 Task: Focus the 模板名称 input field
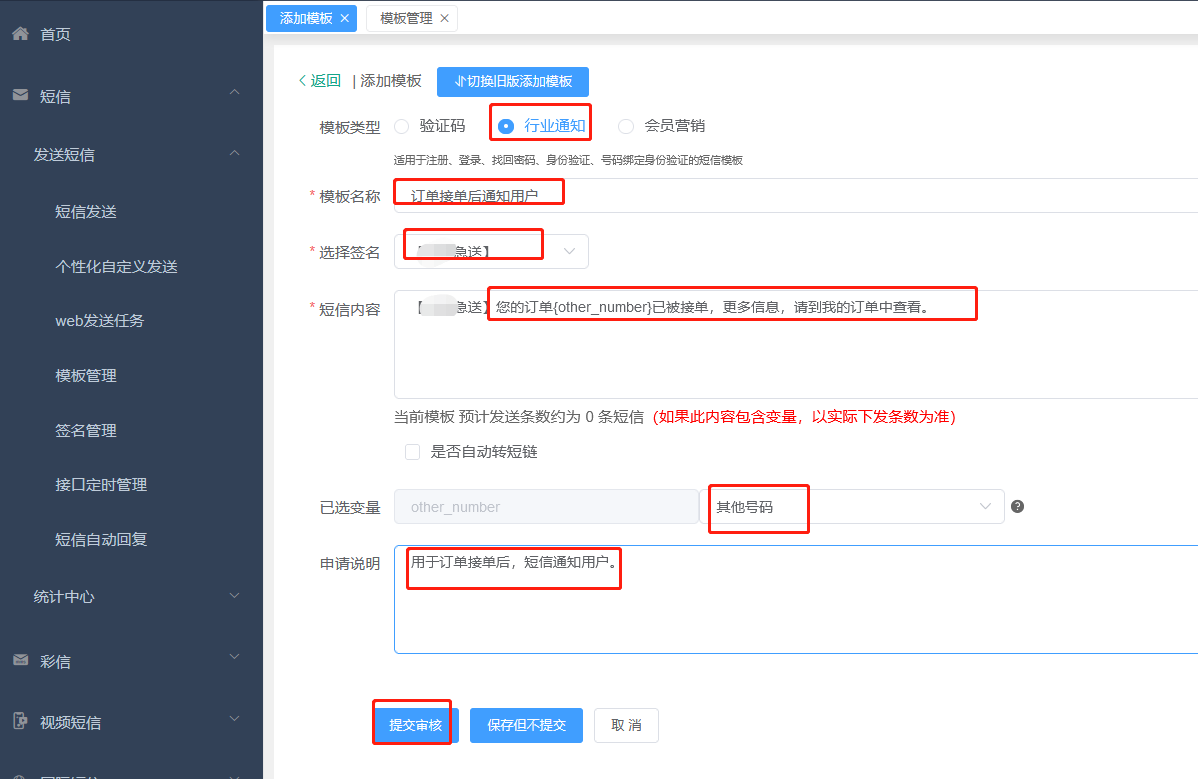pos(795,196)
